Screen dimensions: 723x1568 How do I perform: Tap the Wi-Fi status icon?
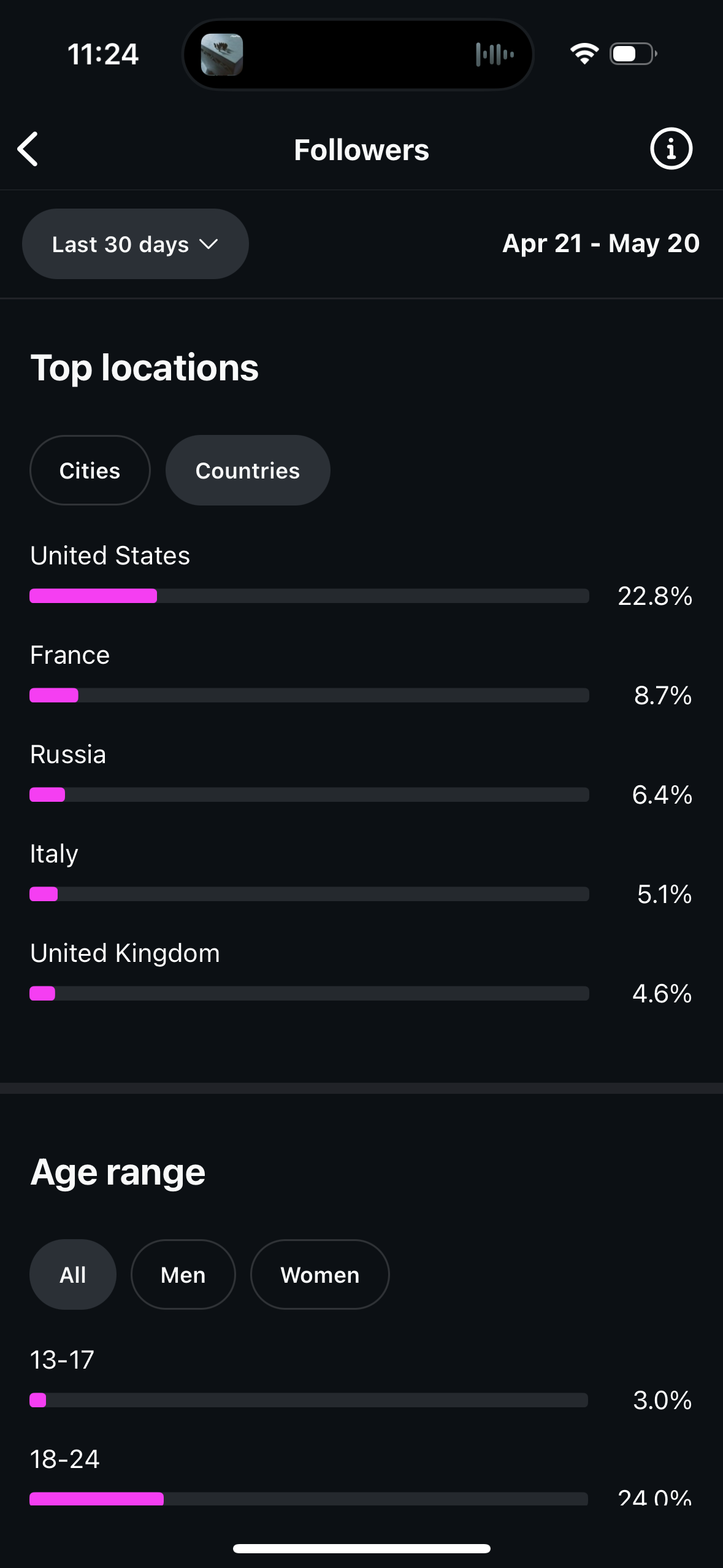584,54
